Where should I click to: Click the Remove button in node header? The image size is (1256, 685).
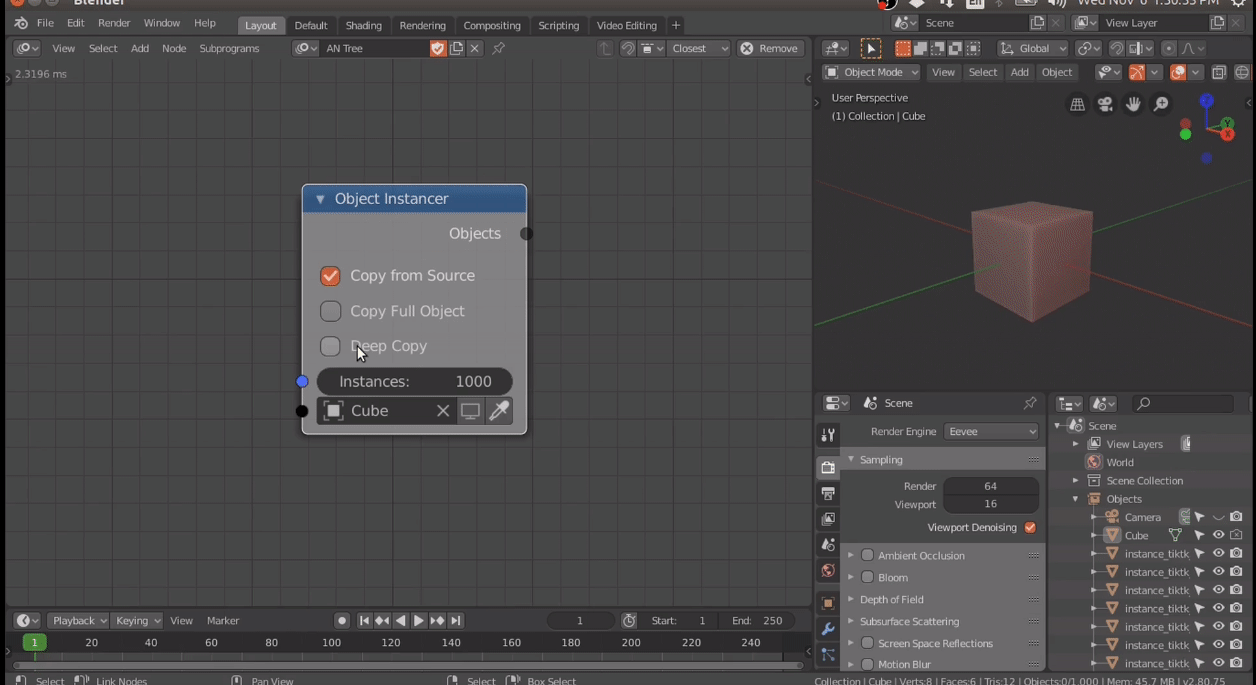coord(770,48)
